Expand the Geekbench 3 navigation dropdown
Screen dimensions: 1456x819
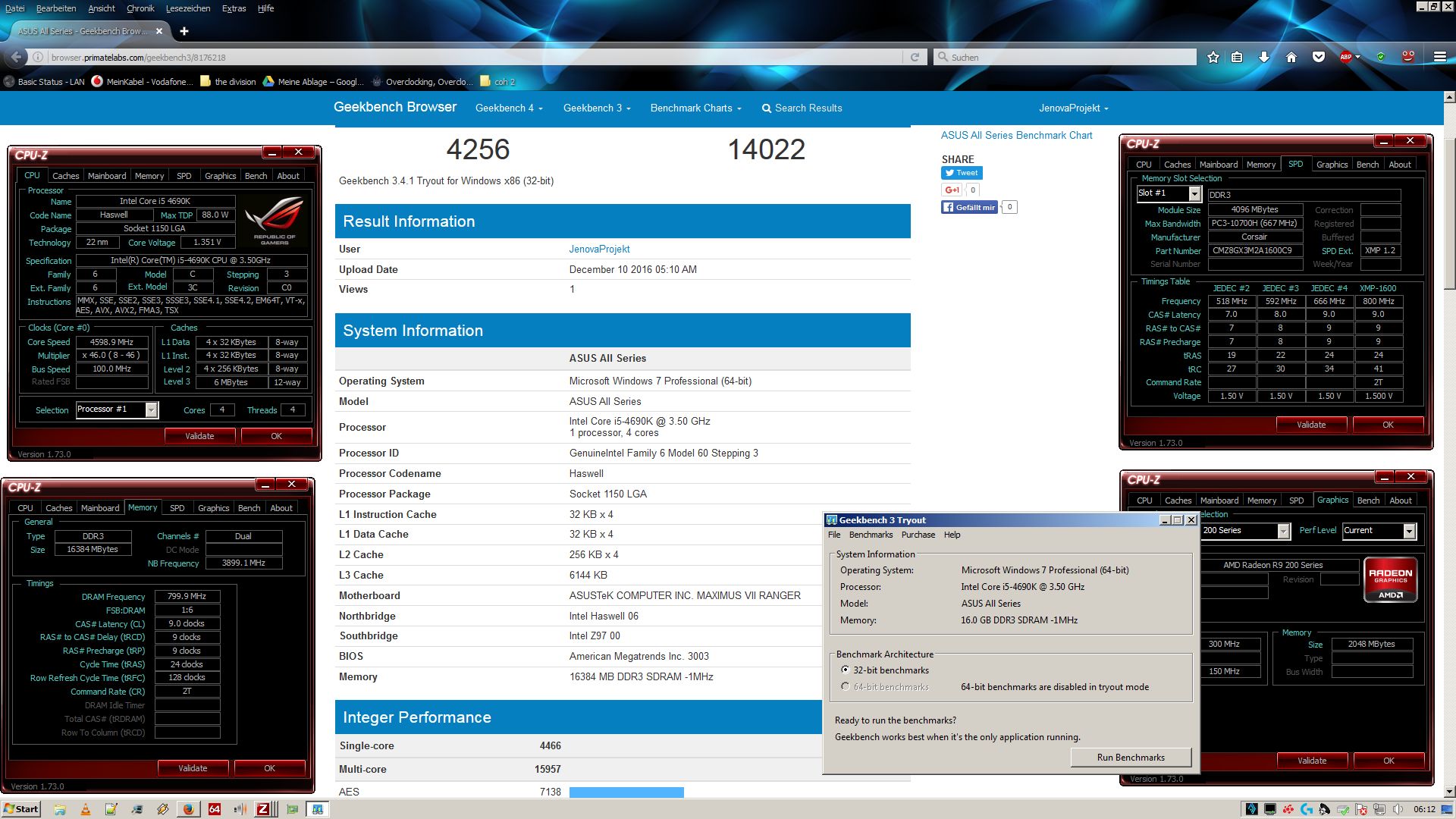click(x=597, y=108)
